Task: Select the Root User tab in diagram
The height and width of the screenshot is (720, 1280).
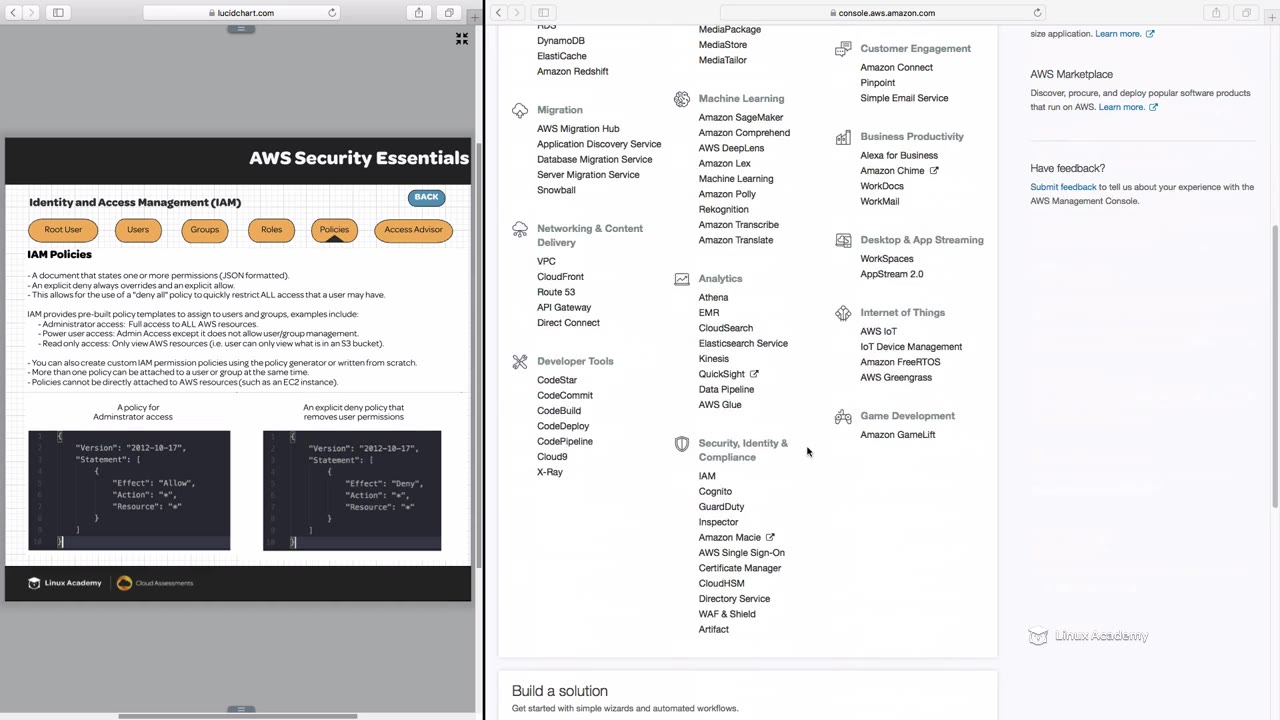Action: [x=63, y=230]
